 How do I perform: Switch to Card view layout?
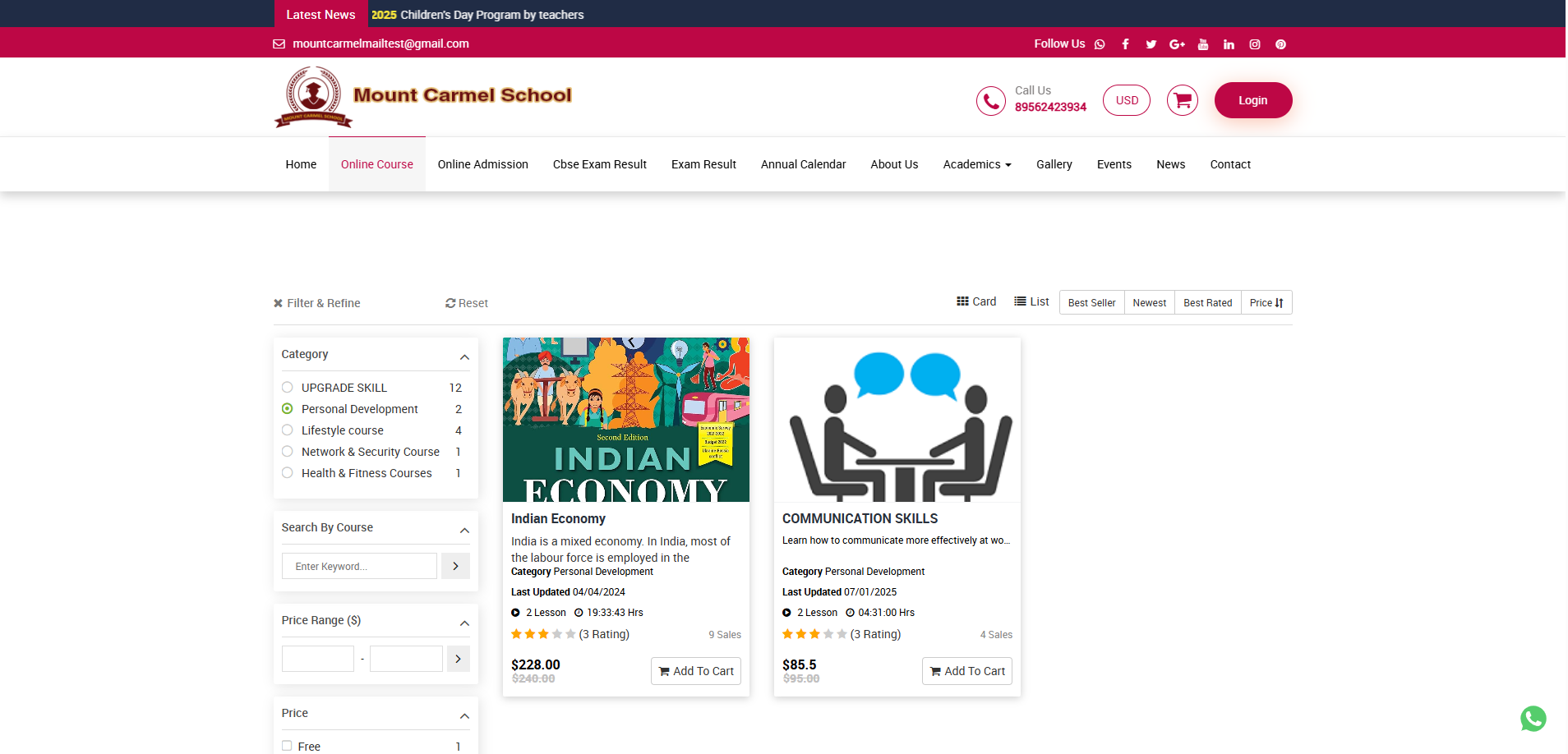976,301
